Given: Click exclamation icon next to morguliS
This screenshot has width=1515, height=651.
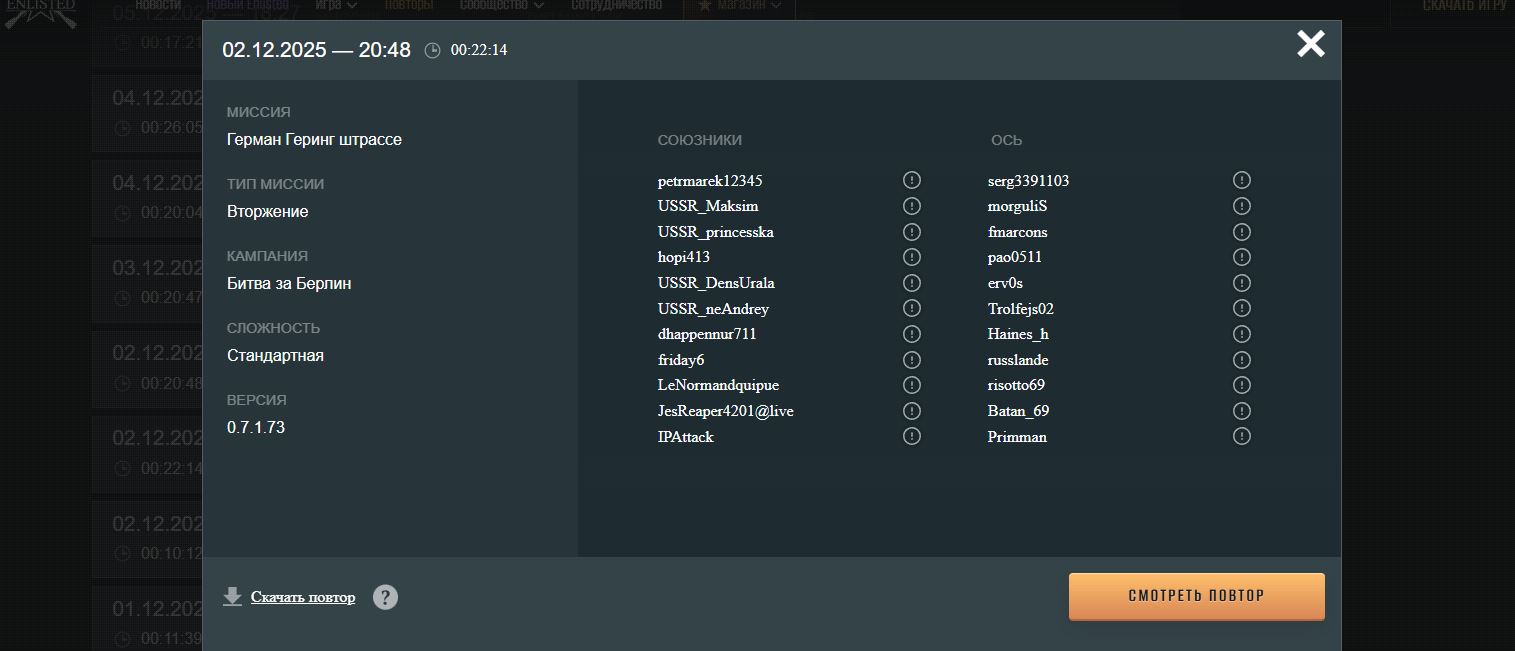Looking at the screenshot, I should (x=1241, y=206).
